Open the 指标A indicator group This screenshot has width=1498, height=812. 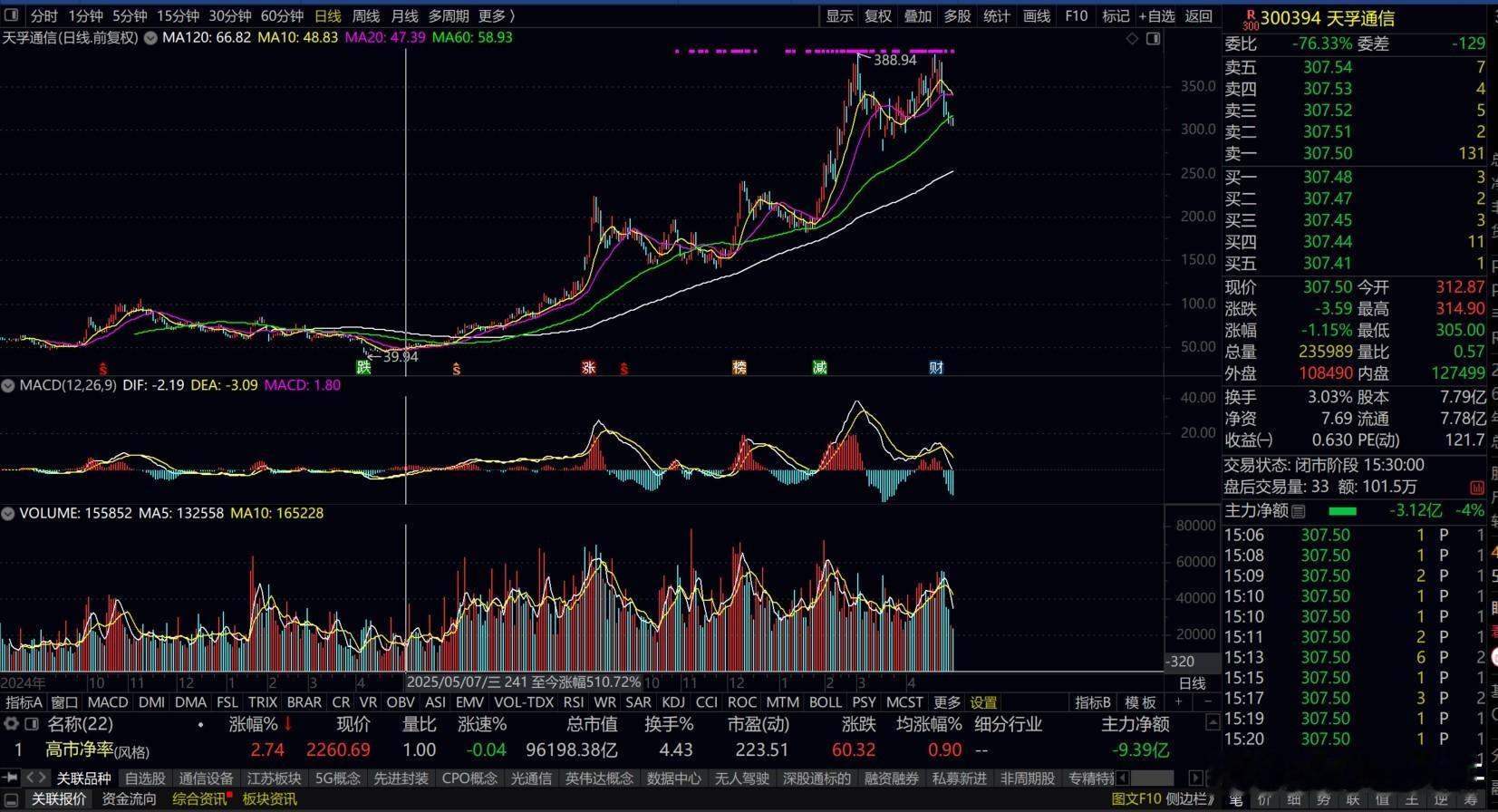24,702
